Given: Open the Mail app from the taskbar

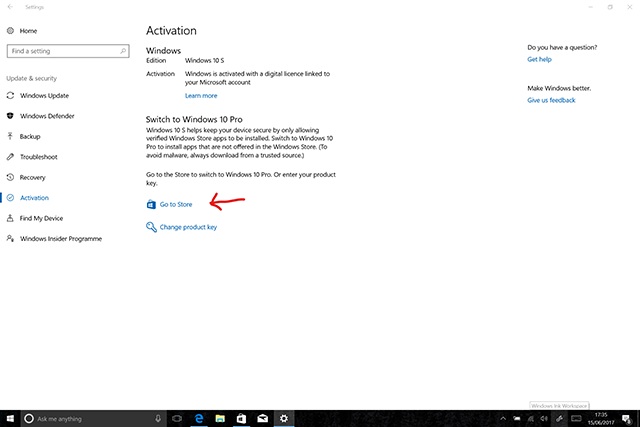Looking at the screenshot, I should click(x=262, y=418).
